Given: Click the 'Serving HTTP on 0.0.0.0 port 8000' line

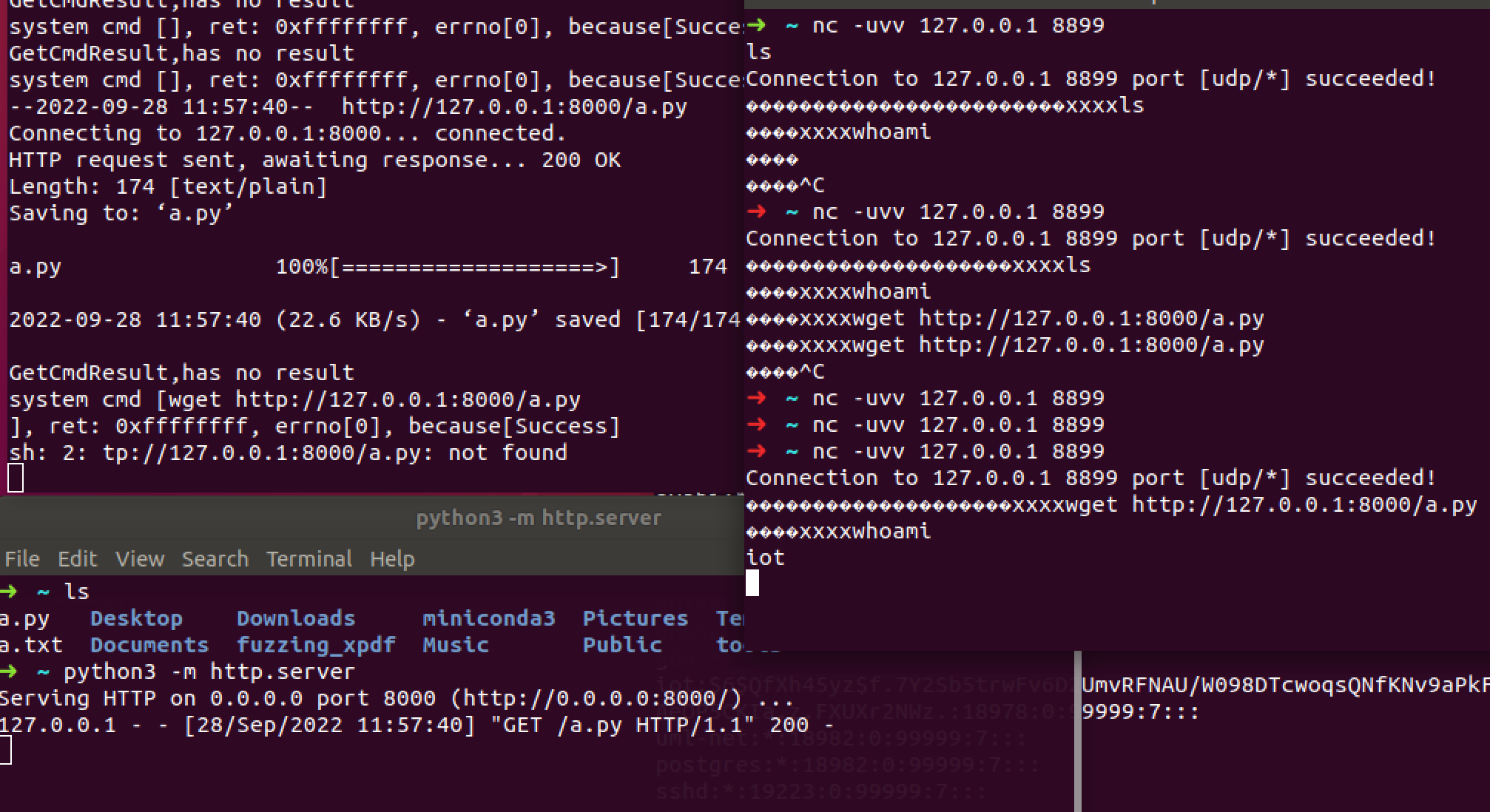Looking at the screenshot, I should tap(396, 698).
